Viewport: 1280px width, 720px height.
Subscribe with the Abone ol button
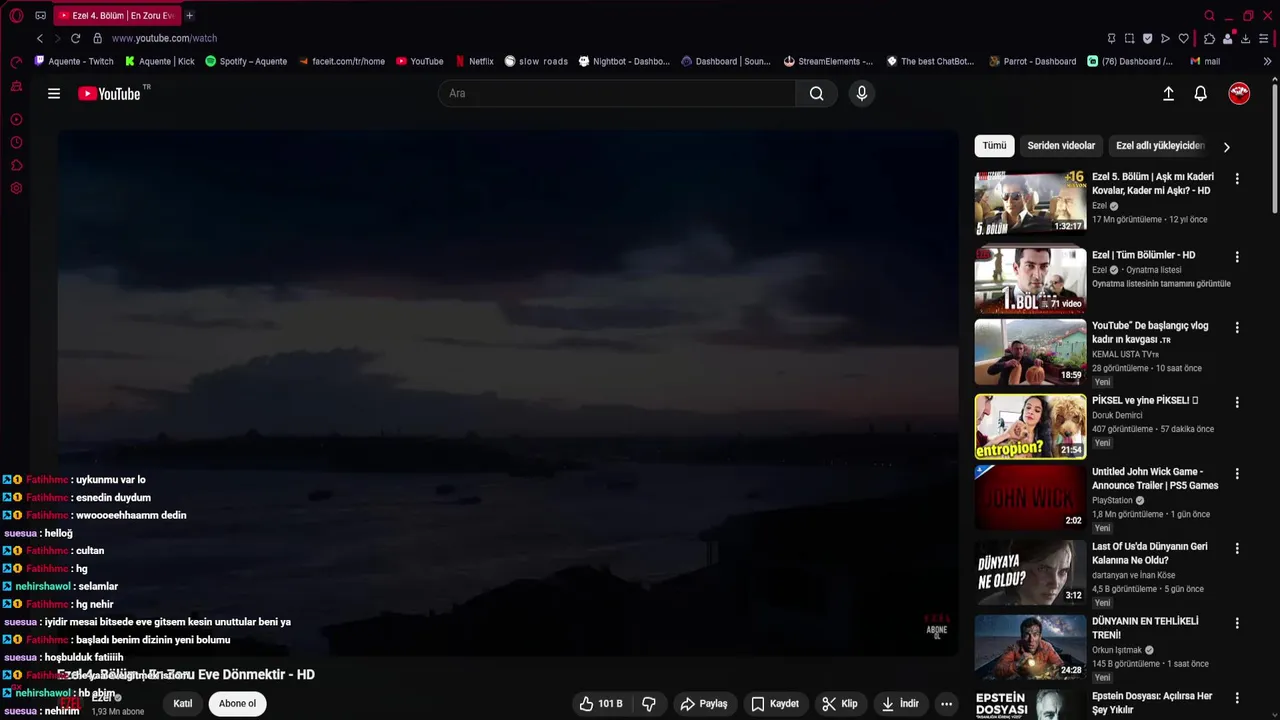pyautogui.click(x=237, y=703)
